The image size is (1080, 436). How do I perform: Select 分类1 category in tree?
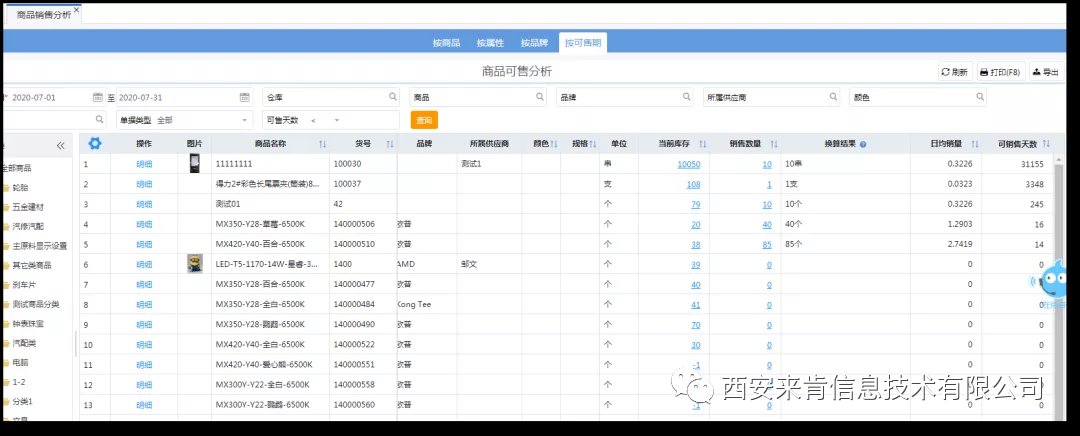point(23,401)
